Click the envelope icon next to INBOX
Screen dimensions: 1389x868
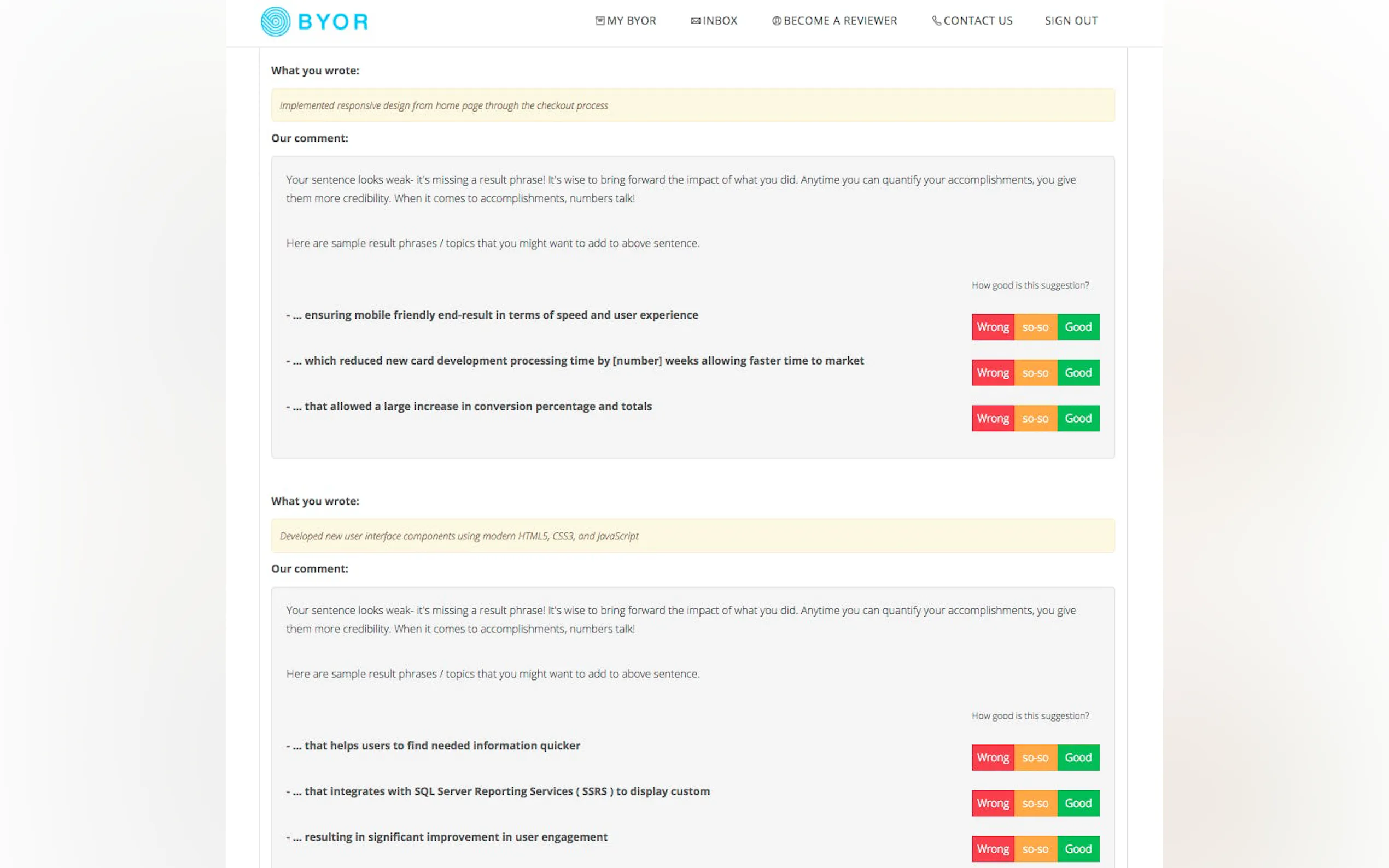click(x=696, y=21)
